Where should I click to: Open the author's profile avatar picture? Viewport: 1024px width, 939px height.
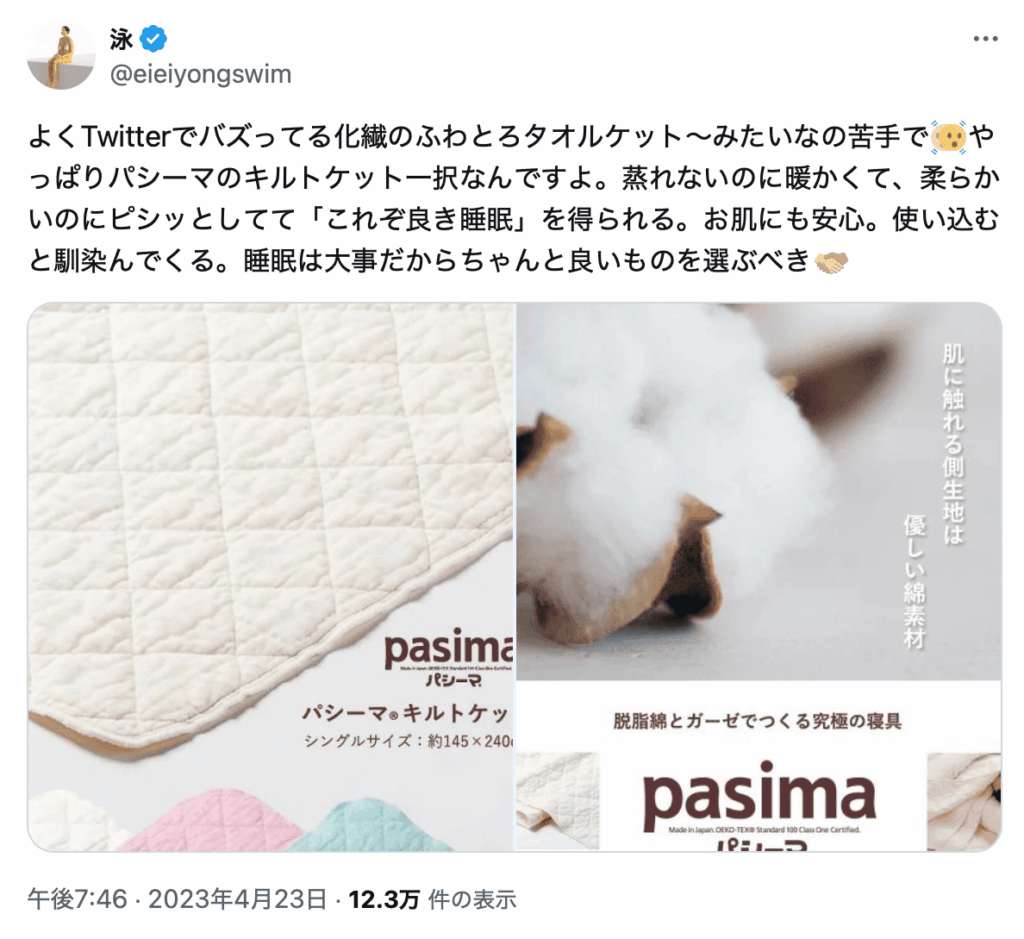pos(61,56)
